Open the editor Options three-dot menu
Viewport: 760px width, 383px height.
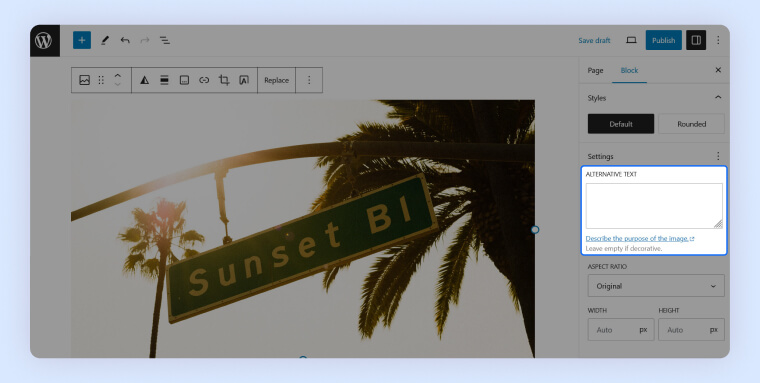tap(718, 40)
